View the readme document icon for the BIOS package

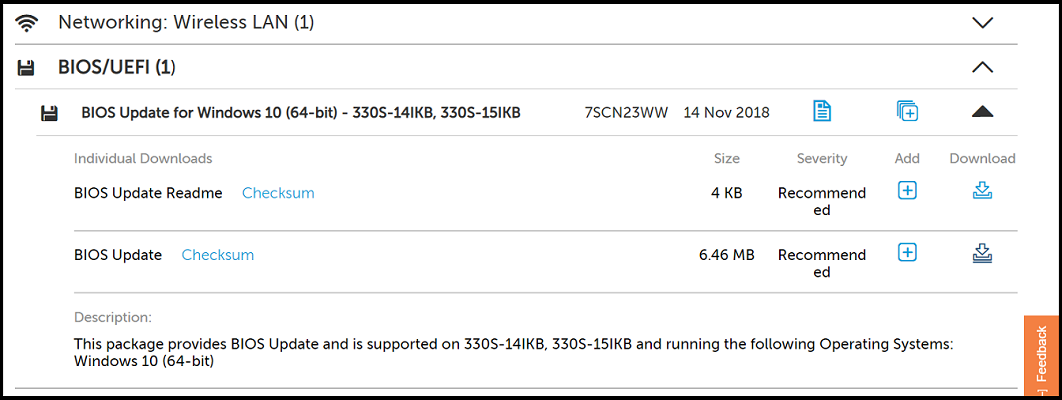tap(822, 111)
